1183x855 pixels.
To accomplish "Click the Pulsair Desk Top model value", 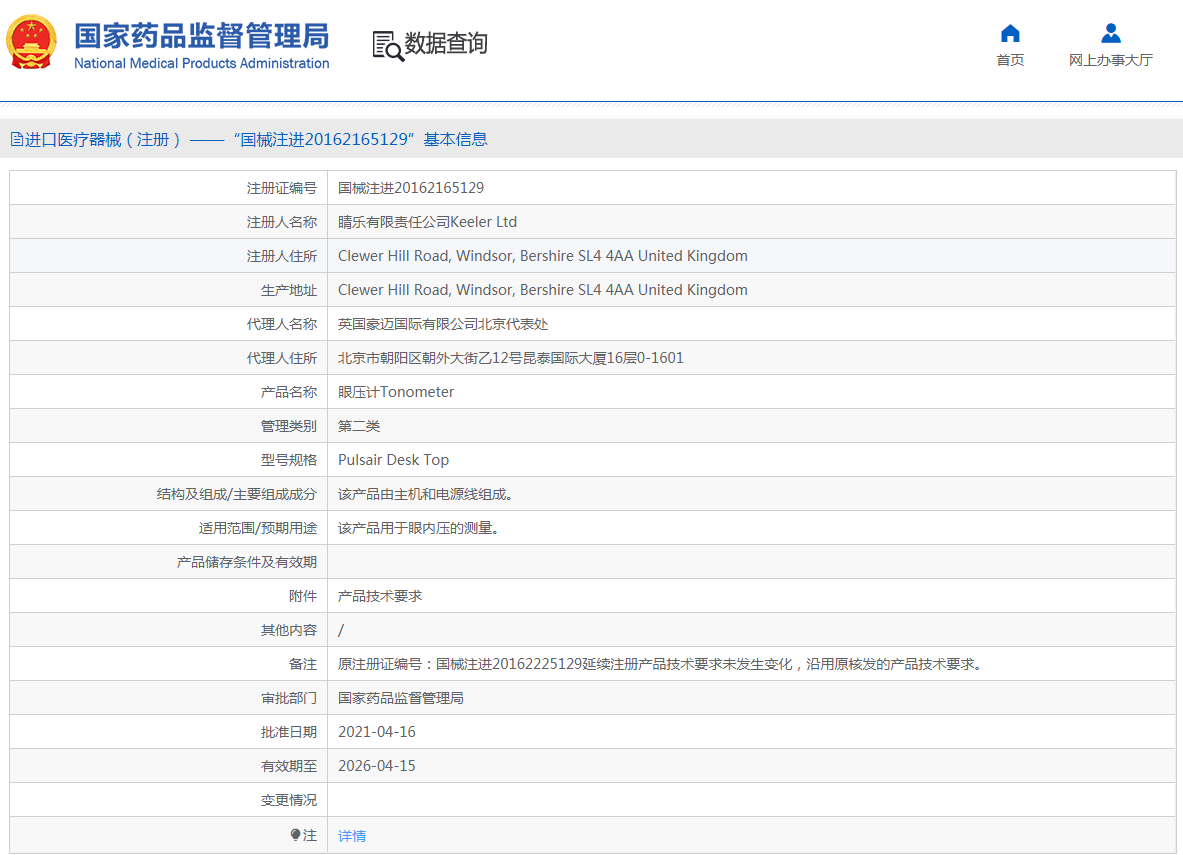I will [393, 460].
